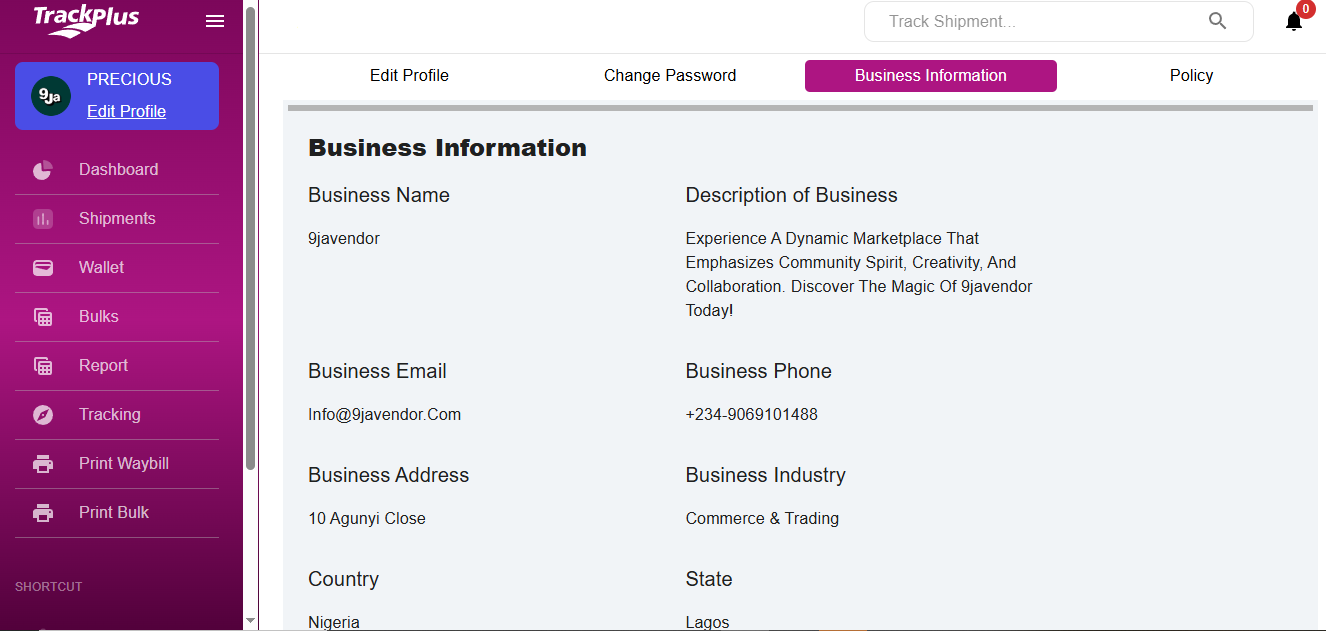Click the address 10 Agunyi Close
The image size is (1326, 631).
(x=367, y=519)
